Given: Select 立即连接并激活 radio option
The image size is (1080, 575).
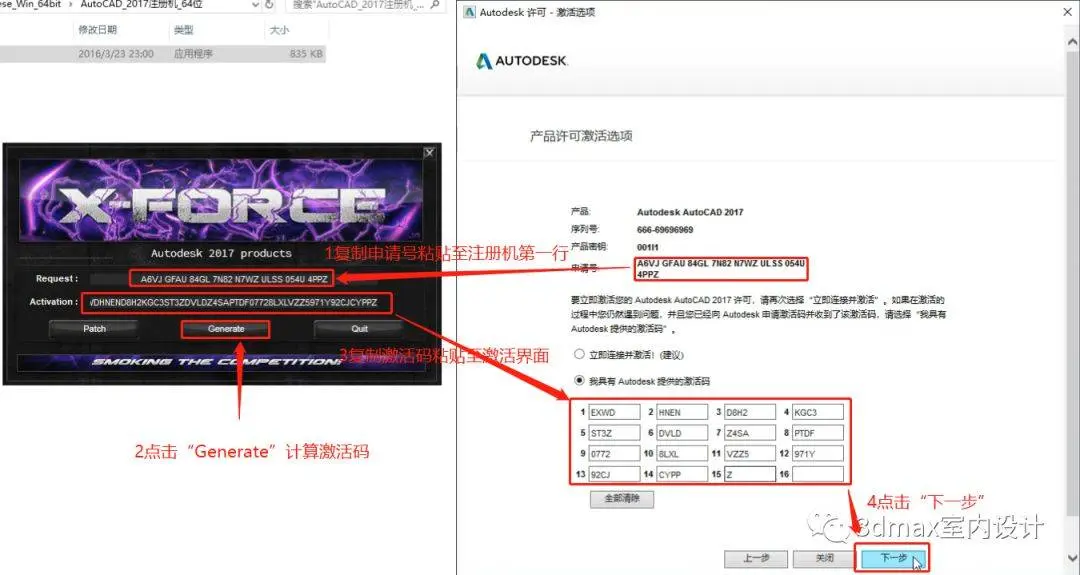Looking at the screenshot, I should pos(579,354).
